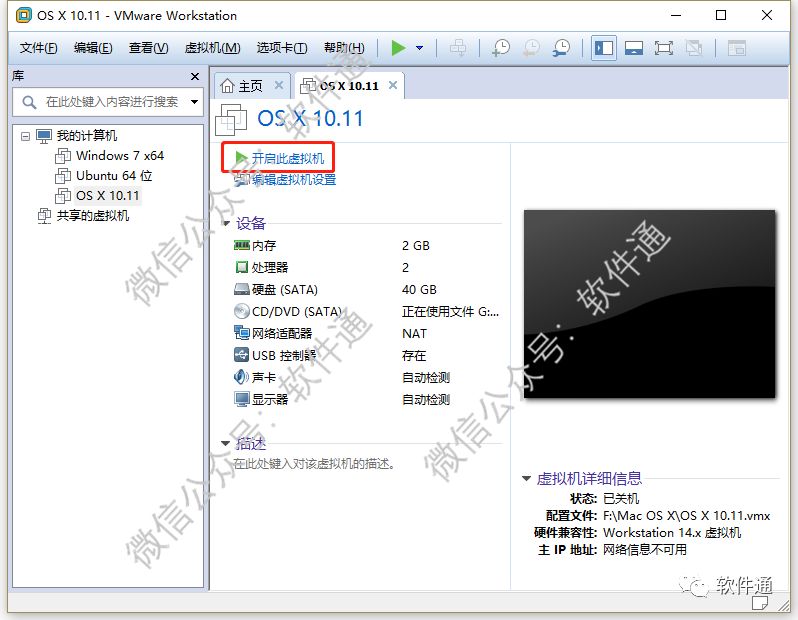This screenshot has height=620, width=798.
Task: Open the snapshot manager icon
Action: pyautogui.click(x=561, y=48)
